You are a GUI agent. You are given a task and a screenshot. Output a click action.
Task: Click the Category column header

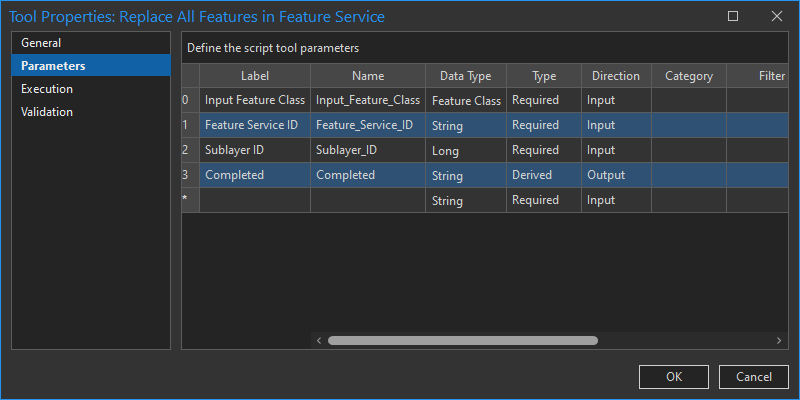(688, 76)
